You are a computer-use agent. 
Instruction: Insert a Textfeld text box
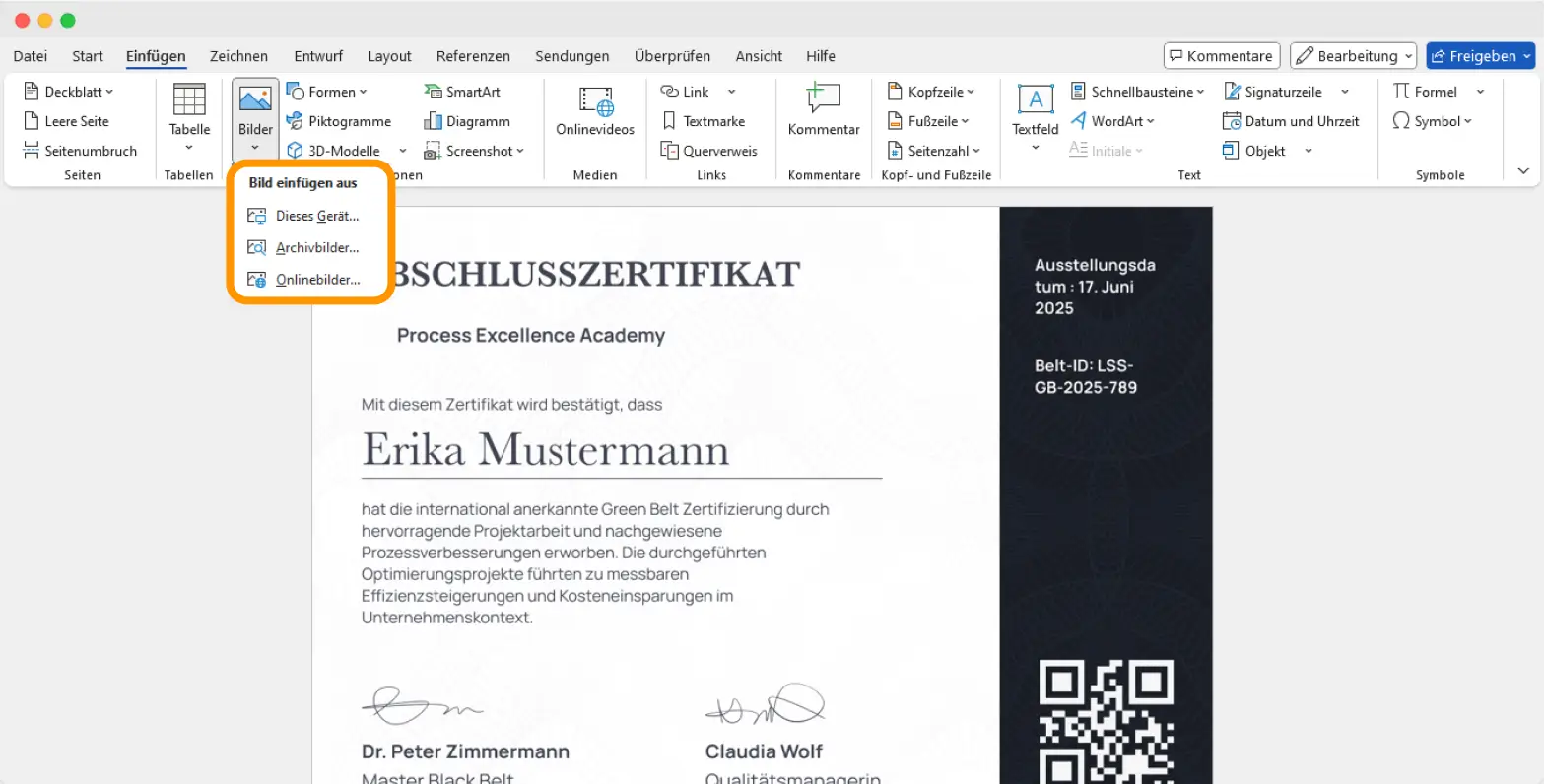coord(1036,108)
